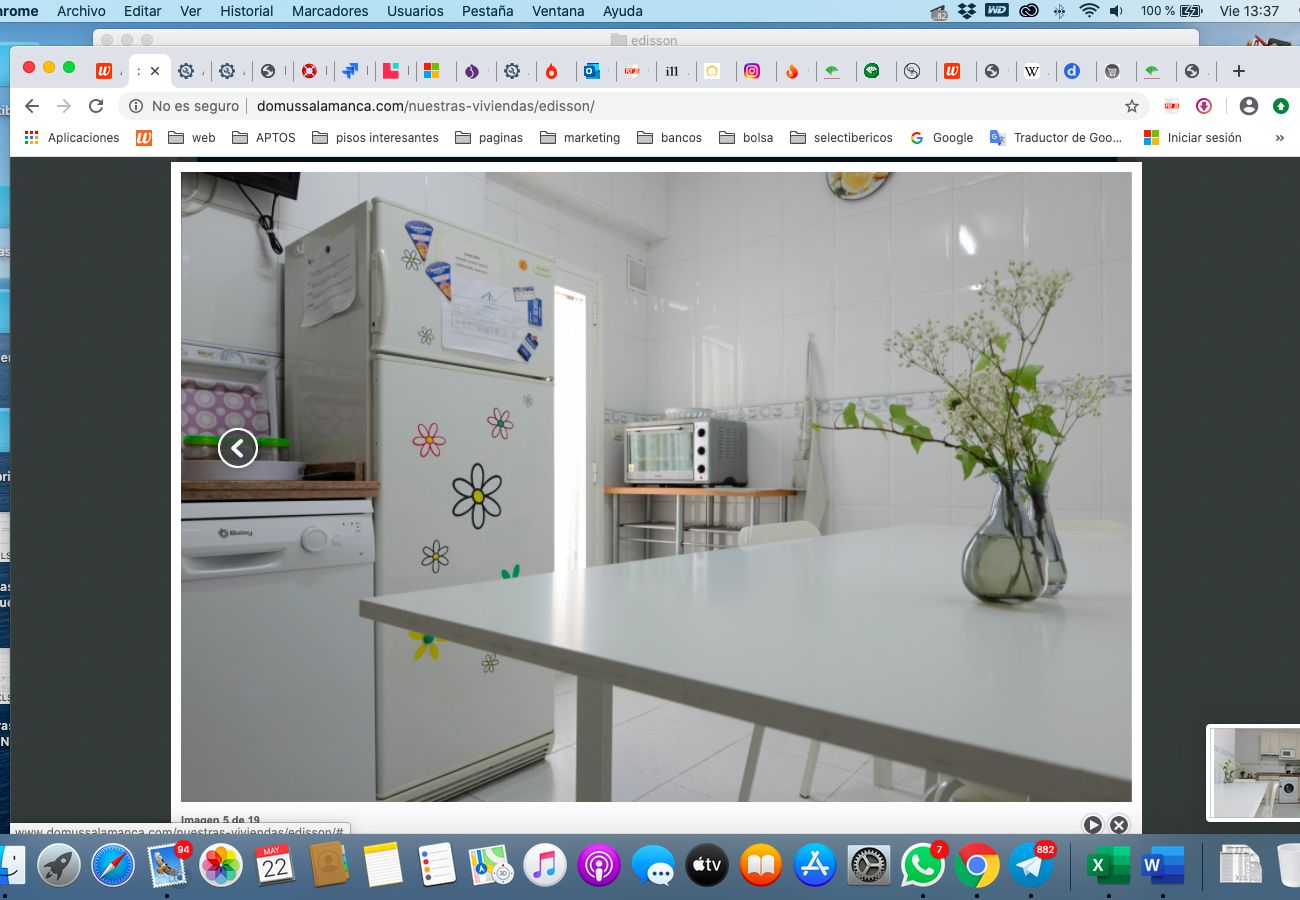This screenshot has width=1300, height=900.
Task: Bookmark this page with the star
Action: coord(1132,106)
